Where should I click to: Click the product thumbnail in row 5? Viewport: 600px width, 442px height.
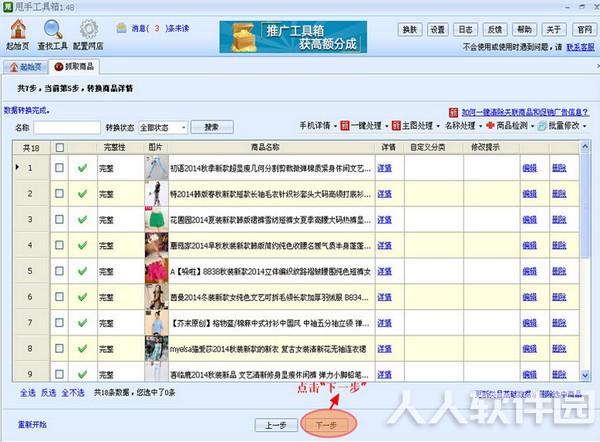tap(157, 271)
